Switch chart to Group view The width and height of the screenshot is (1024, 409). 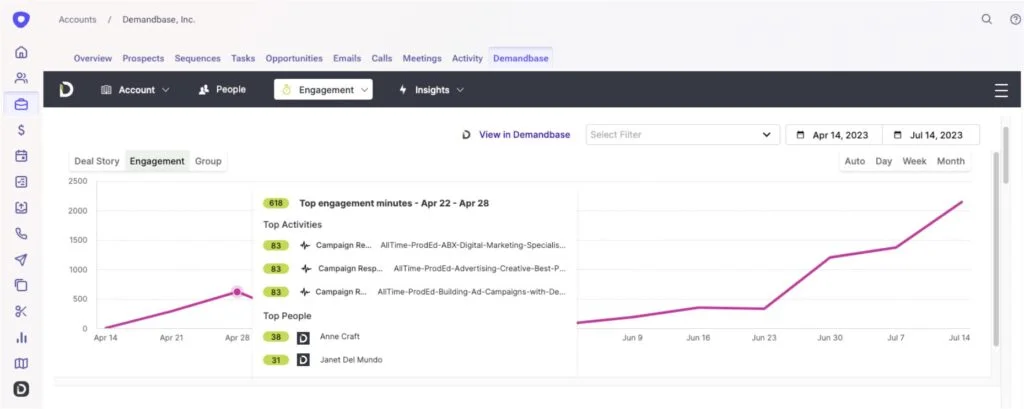pyautogui.click(x=208, y=161)
